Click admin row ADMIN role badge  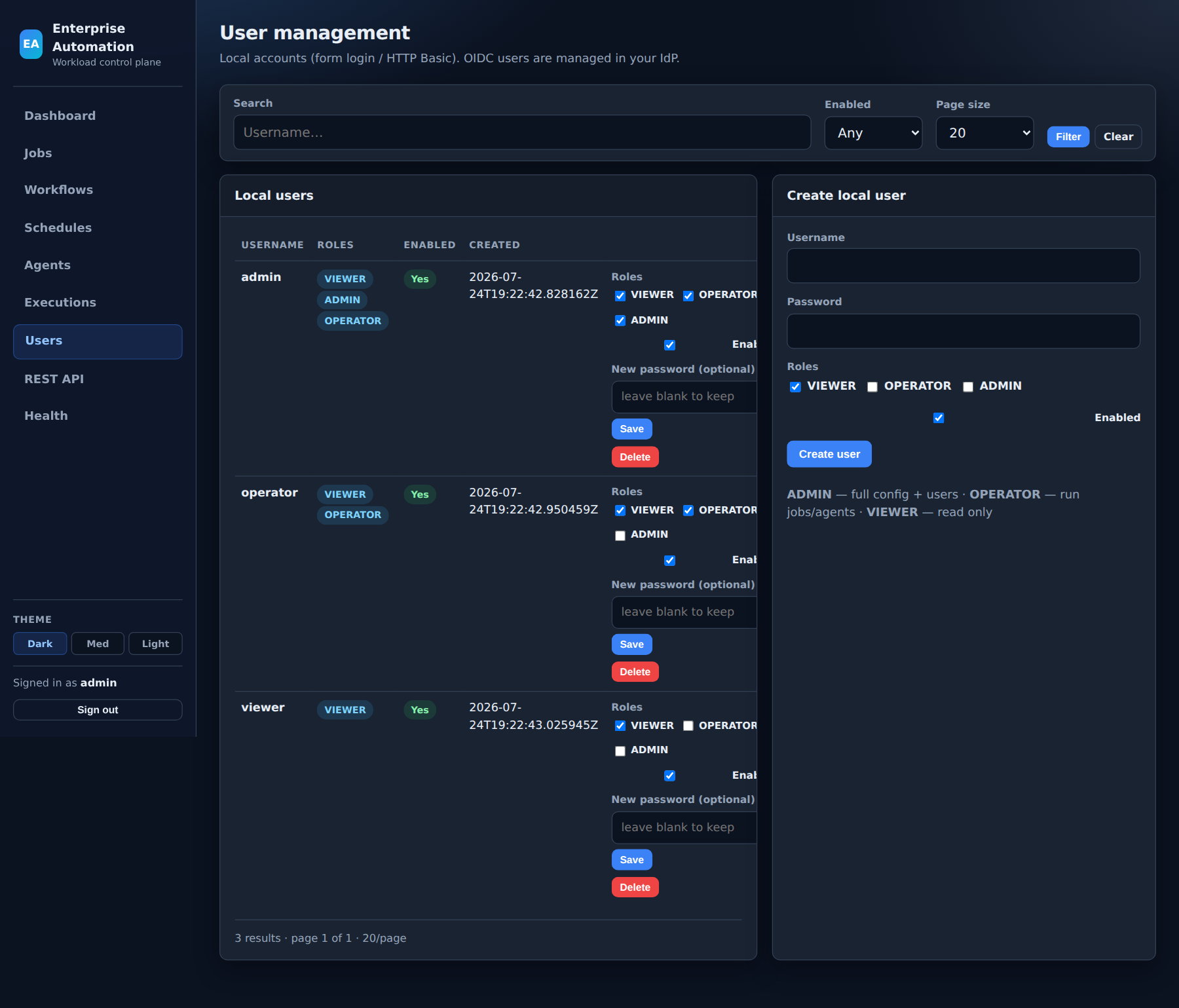coord(343,300)
